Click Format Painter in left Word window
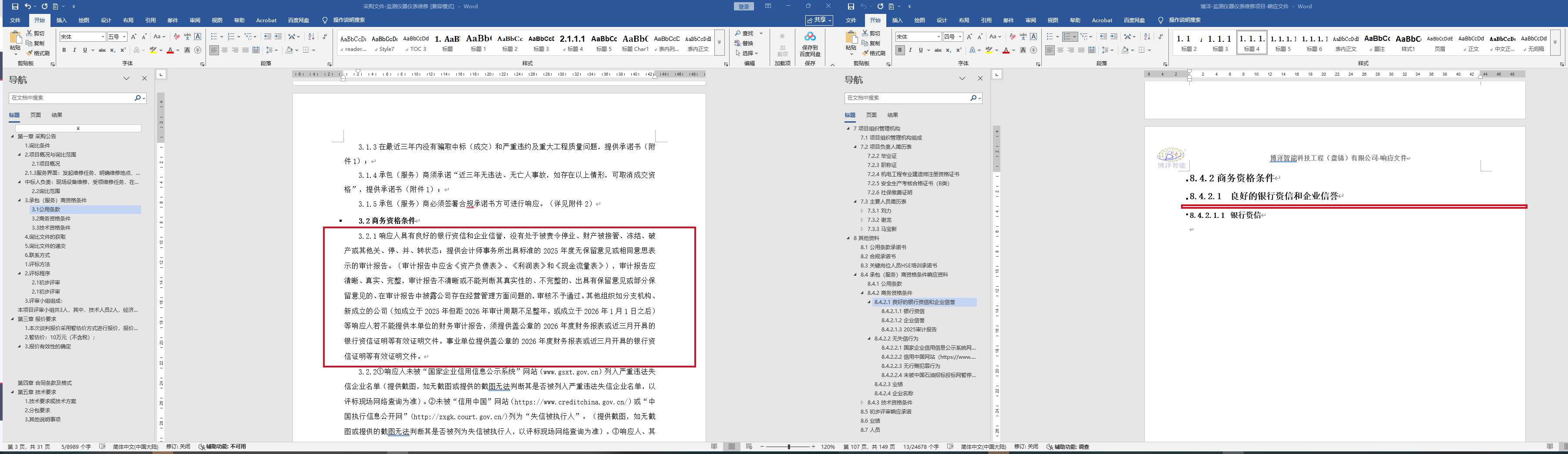The image size is (1568, 454). point(38,53)
